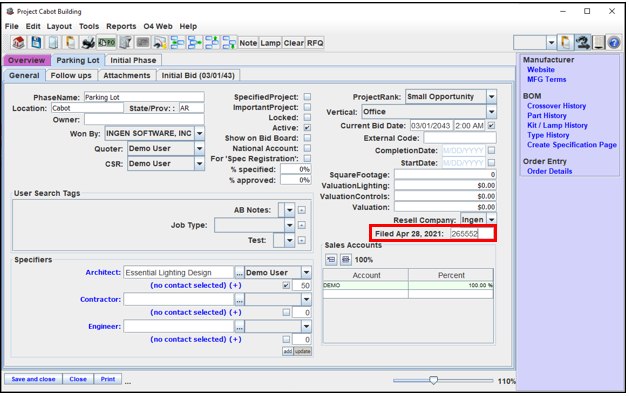This screenshot has width=629, height=396.
Task: Toggle Show on Bid Board checkbox
Action: point(307,138)
